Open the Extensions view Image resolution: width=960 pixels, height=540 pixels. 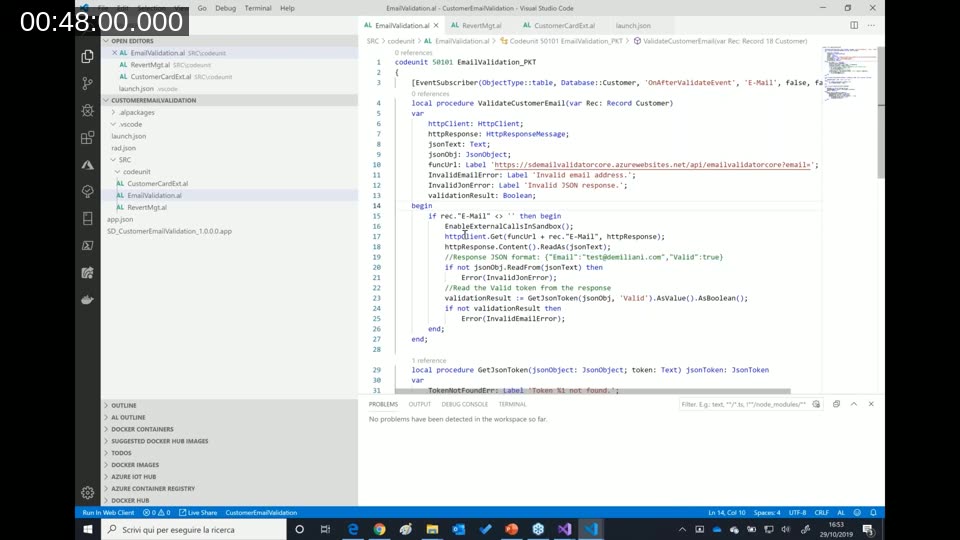[88, 137]
